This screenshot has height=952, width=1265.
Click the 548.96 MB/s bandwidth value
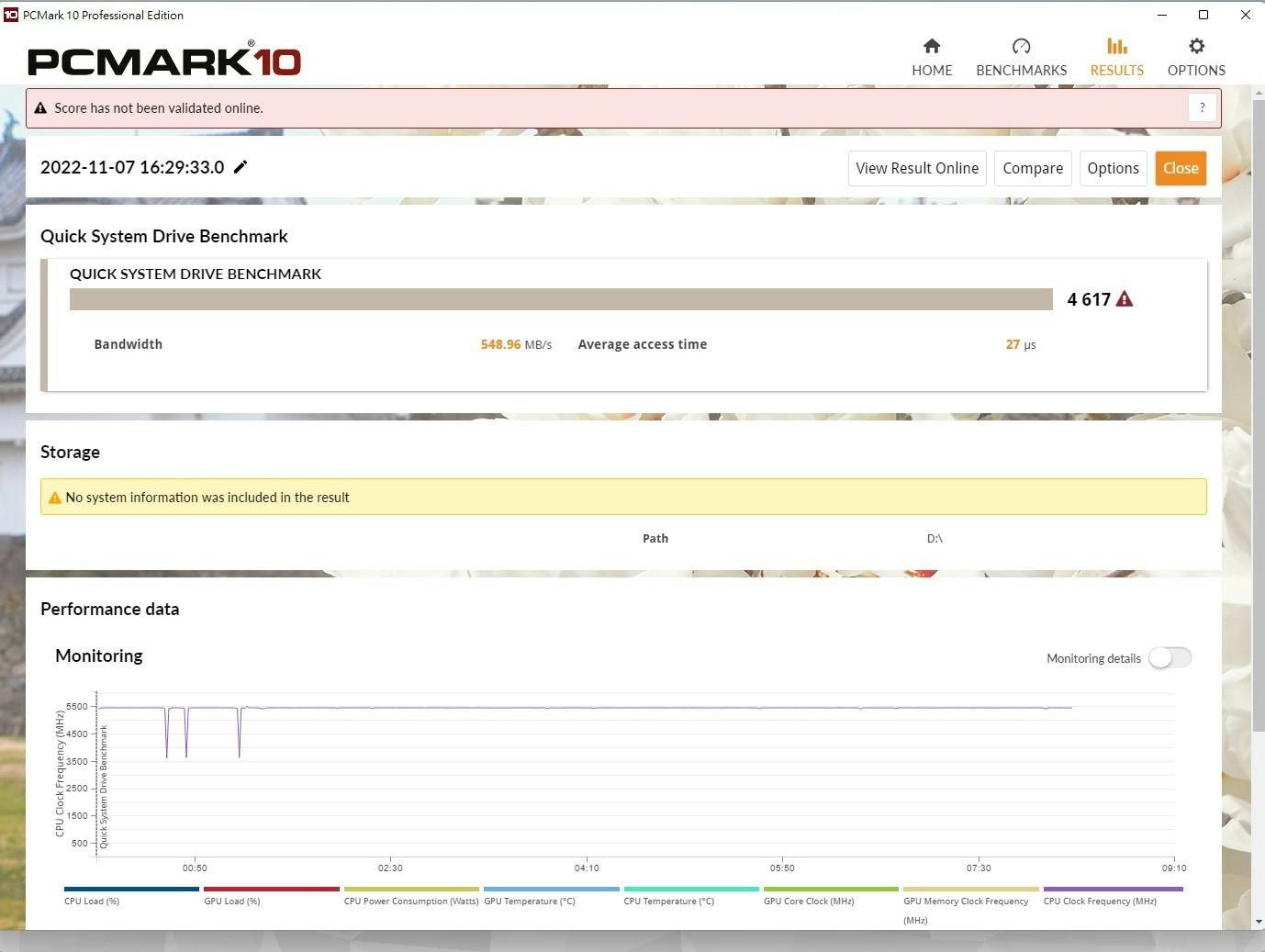coord(516,344)
